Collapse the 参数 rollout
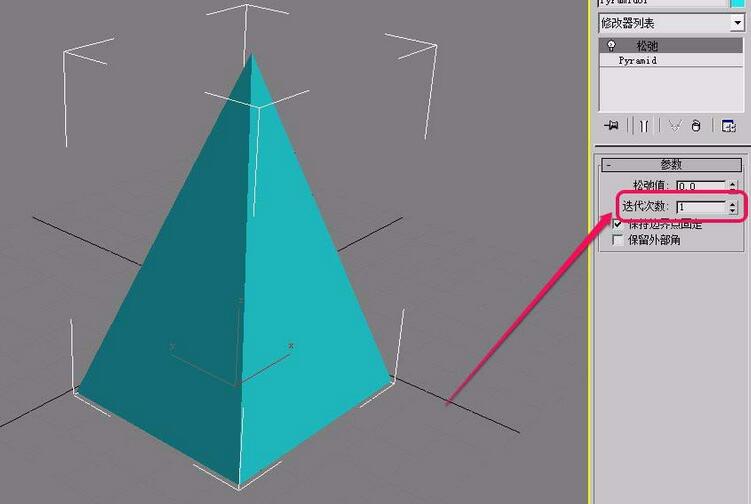The width and height of the screenshot is (751, 504). [671, 164]
